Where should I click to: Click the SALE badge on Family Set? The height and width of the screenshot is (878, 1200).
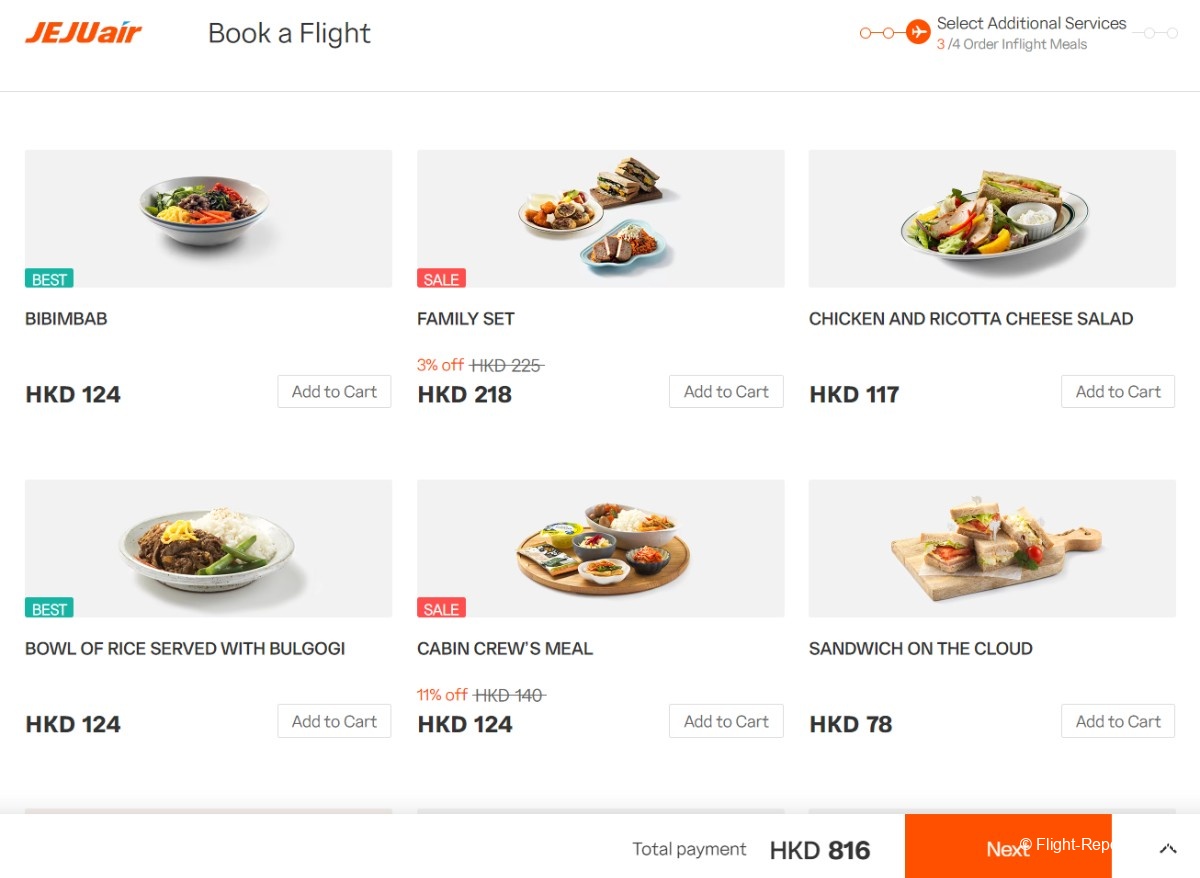coord(441,279)
